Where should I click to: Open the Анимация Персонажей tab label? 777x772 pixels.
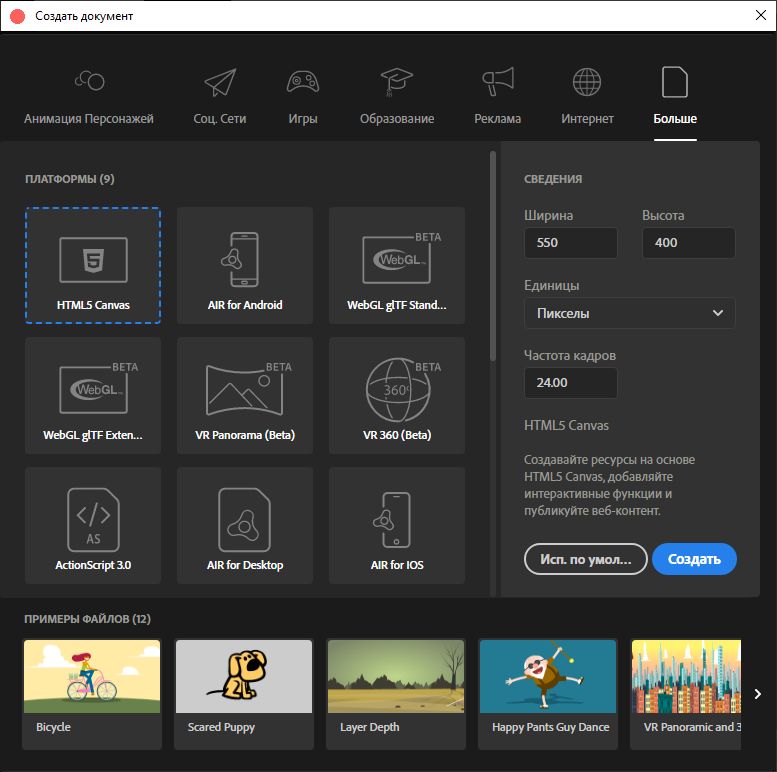(89, 119)
